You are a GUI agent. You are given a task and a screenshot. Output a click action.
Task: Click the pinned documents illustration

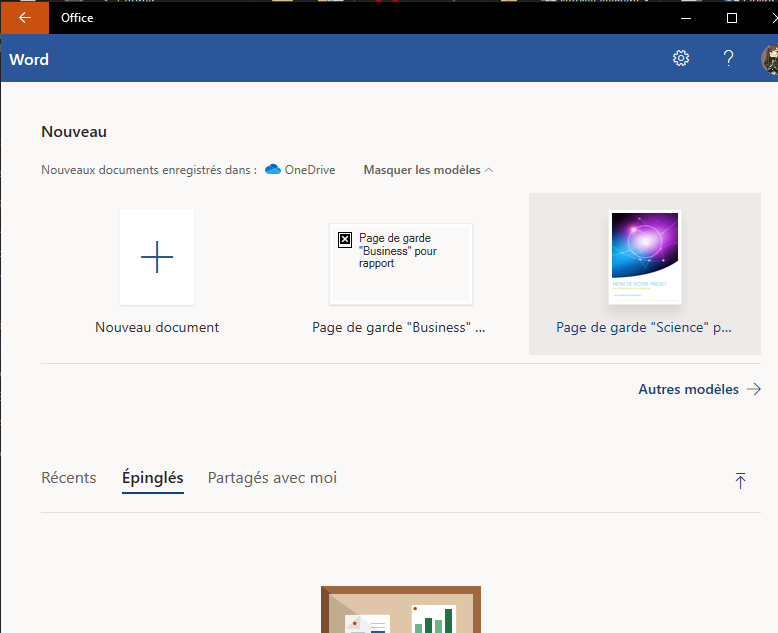[x=401, y=609]
